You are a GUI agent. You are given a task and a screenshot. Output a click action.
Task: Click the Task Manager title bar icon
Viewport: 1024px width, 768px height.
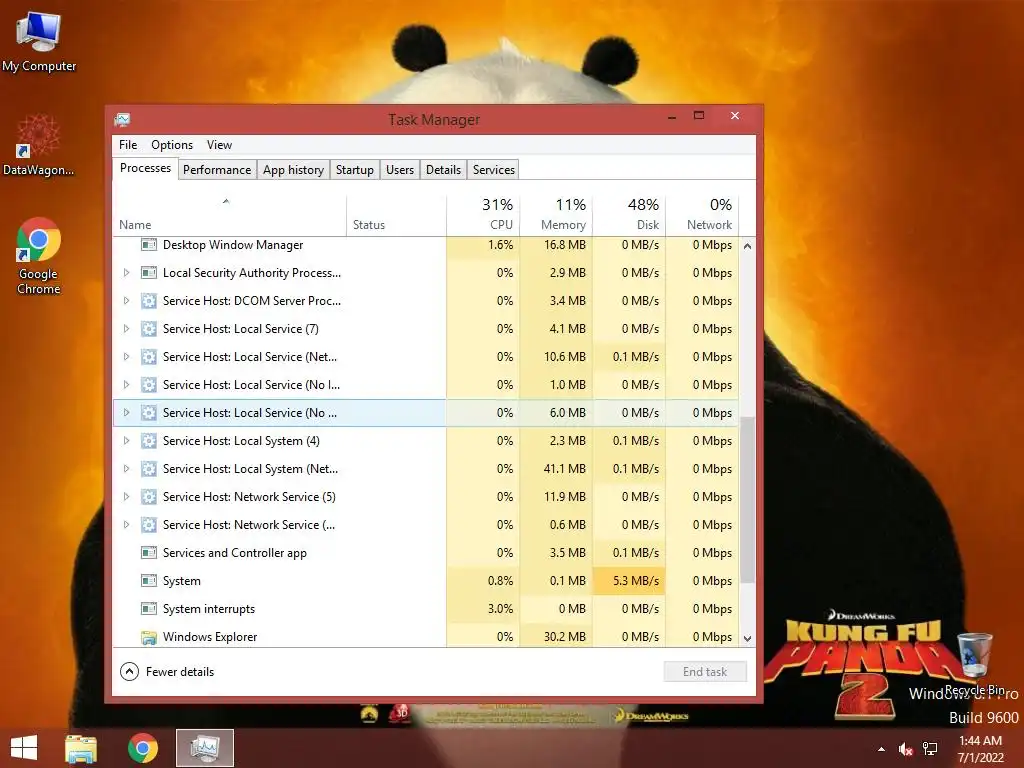point(122,120)
